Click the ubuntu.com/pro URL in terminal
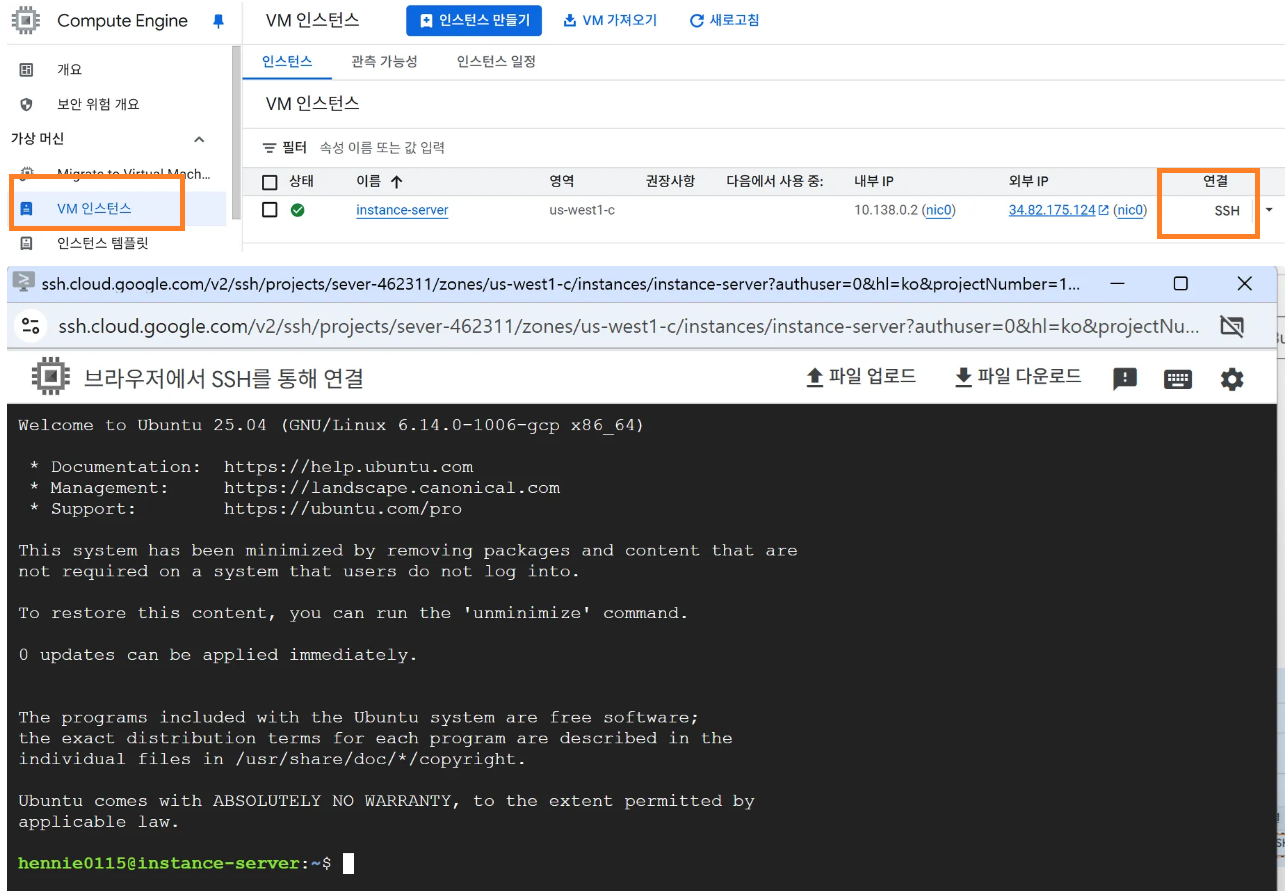The image size is (1285, 891). [x=343, y=509]
